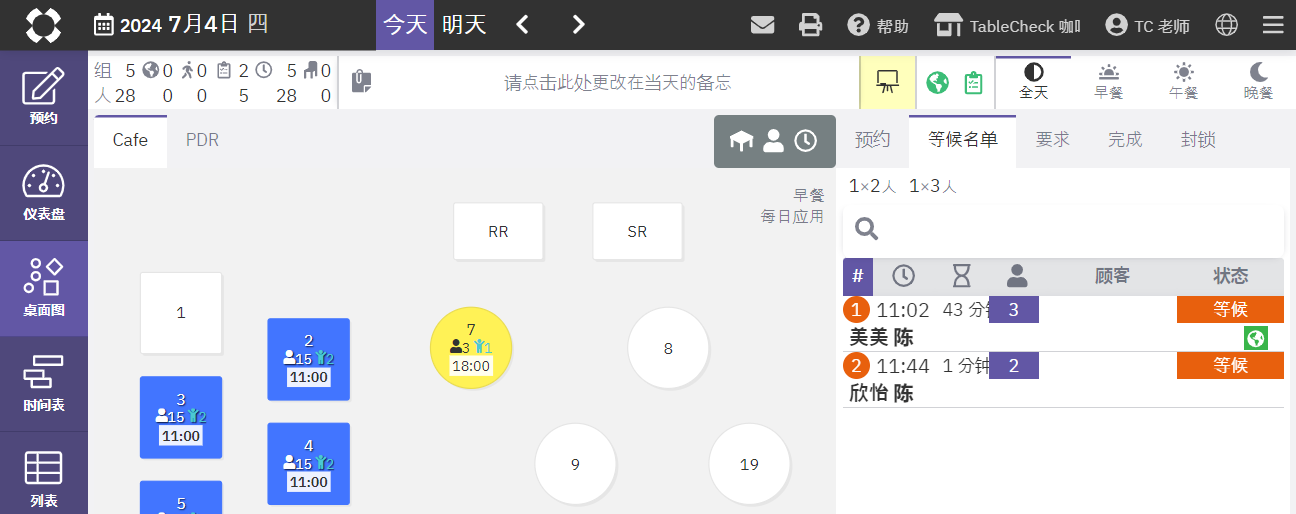The height and width of the screenshot is (514, 1296).
Task: Open 等候 status for 欣怡 陈
Action: tap(1230, 366)
